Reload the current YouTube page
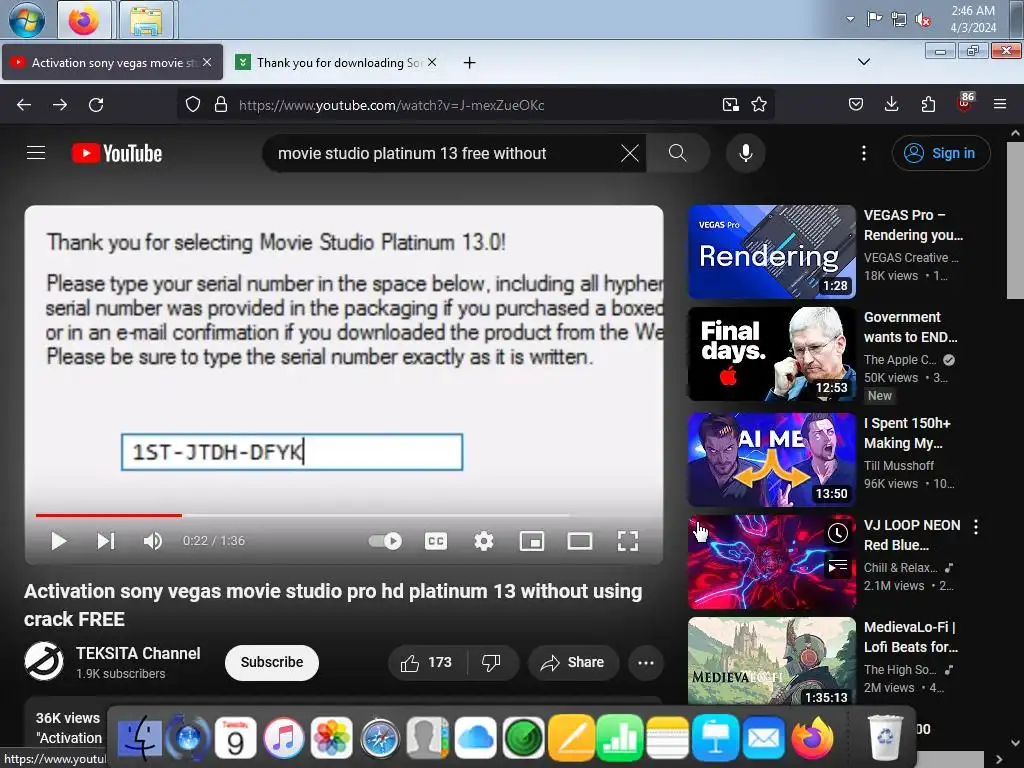1024x768 pixels. [x=96, y=104]
